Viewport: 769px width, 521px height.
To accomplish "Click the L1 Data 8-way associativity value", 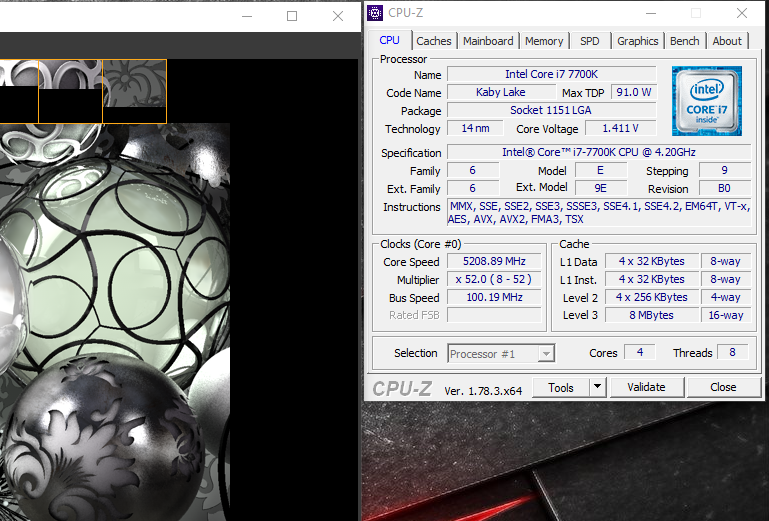I will (x=725, y=261).
